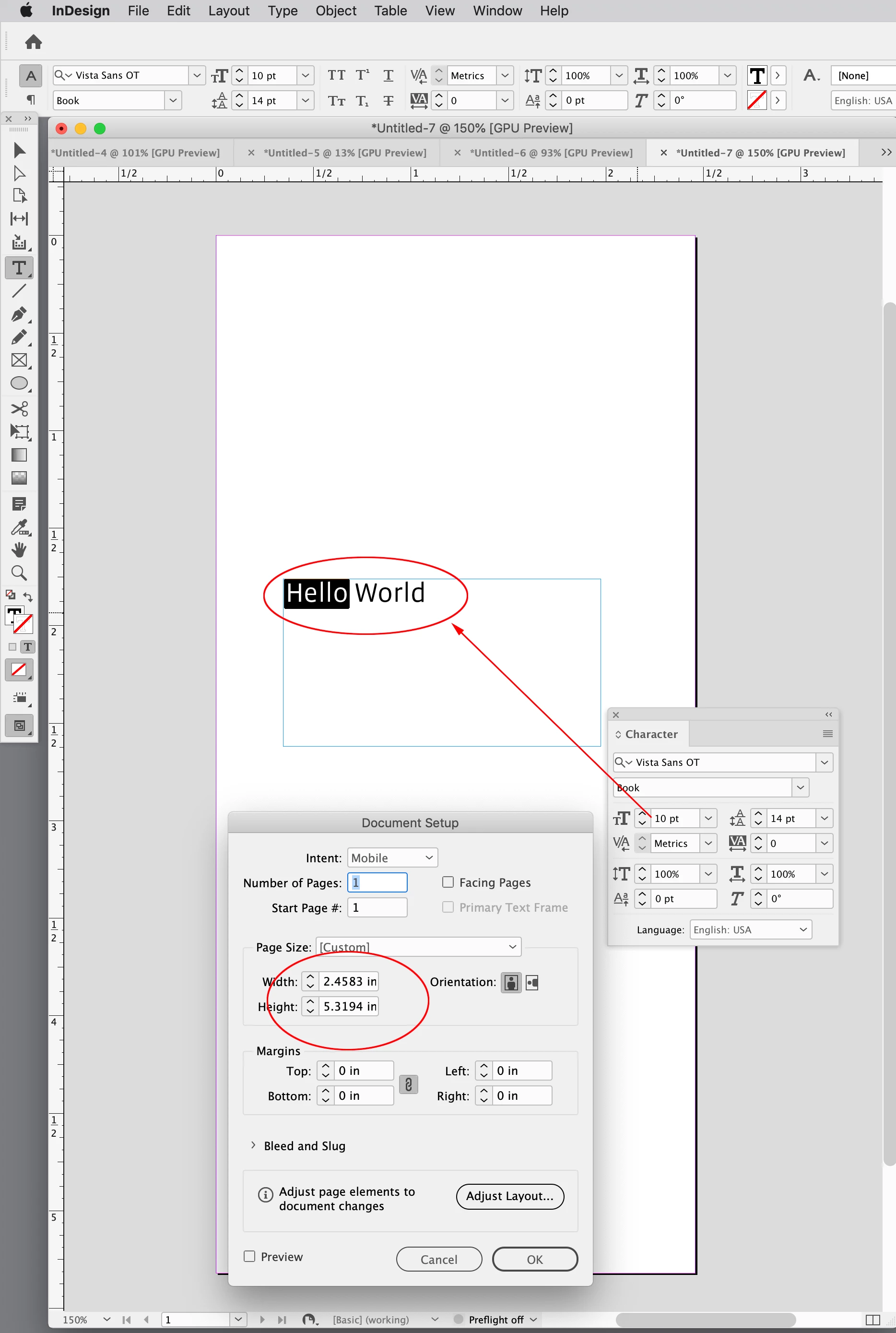Select the Gradient Feather tool
Viewport: 896px width, 1333px height.
(x=19, y=478)
